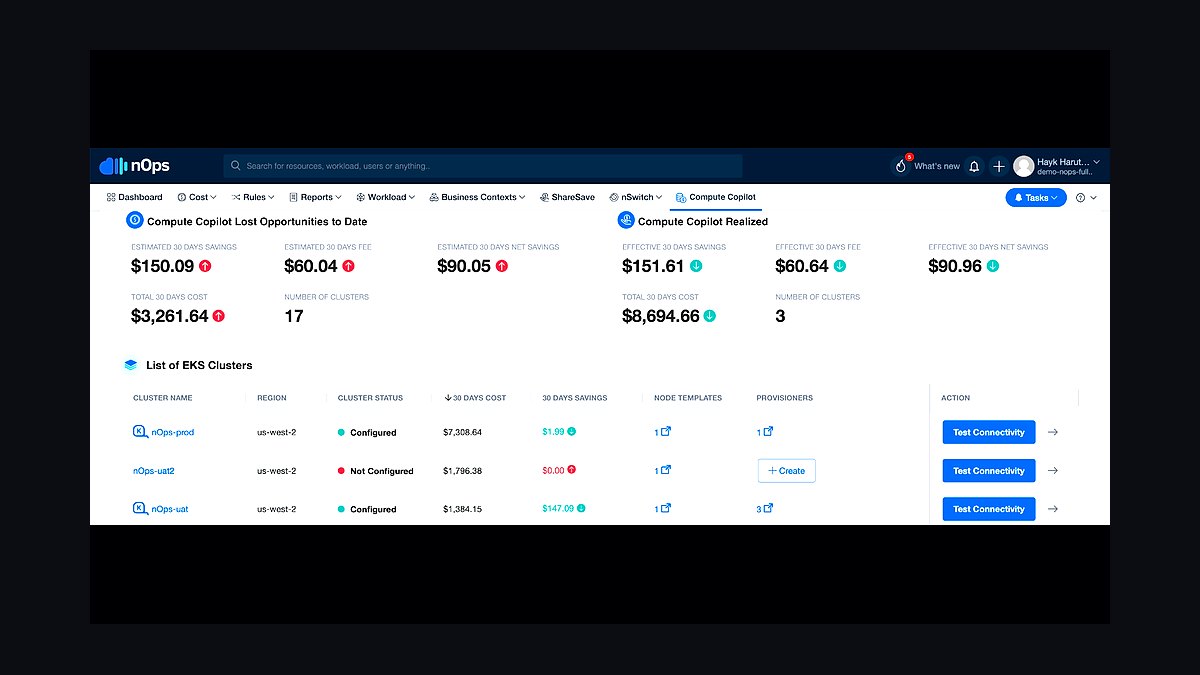Open the flame alerts icon with badge
This screenshot has width=1200, height=675.
[x=901, y=166]
